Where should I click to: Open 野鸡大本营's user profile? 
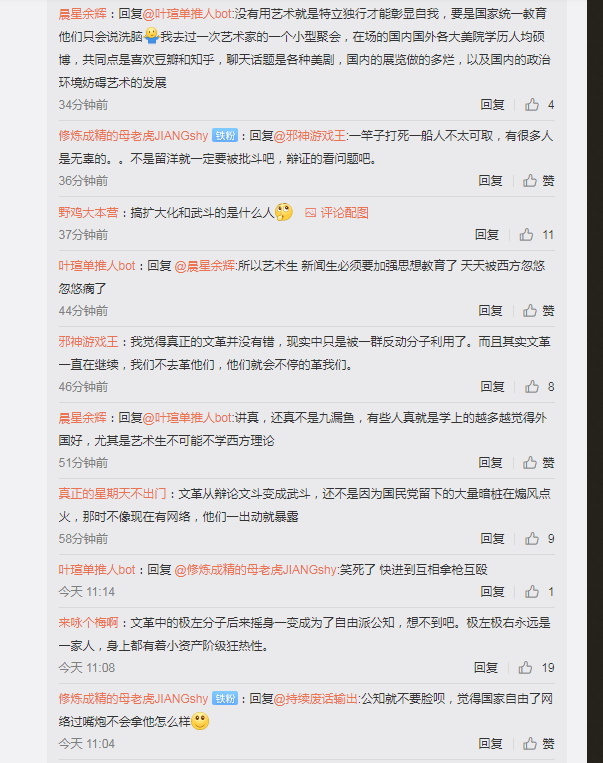click(x=88, y=213)
